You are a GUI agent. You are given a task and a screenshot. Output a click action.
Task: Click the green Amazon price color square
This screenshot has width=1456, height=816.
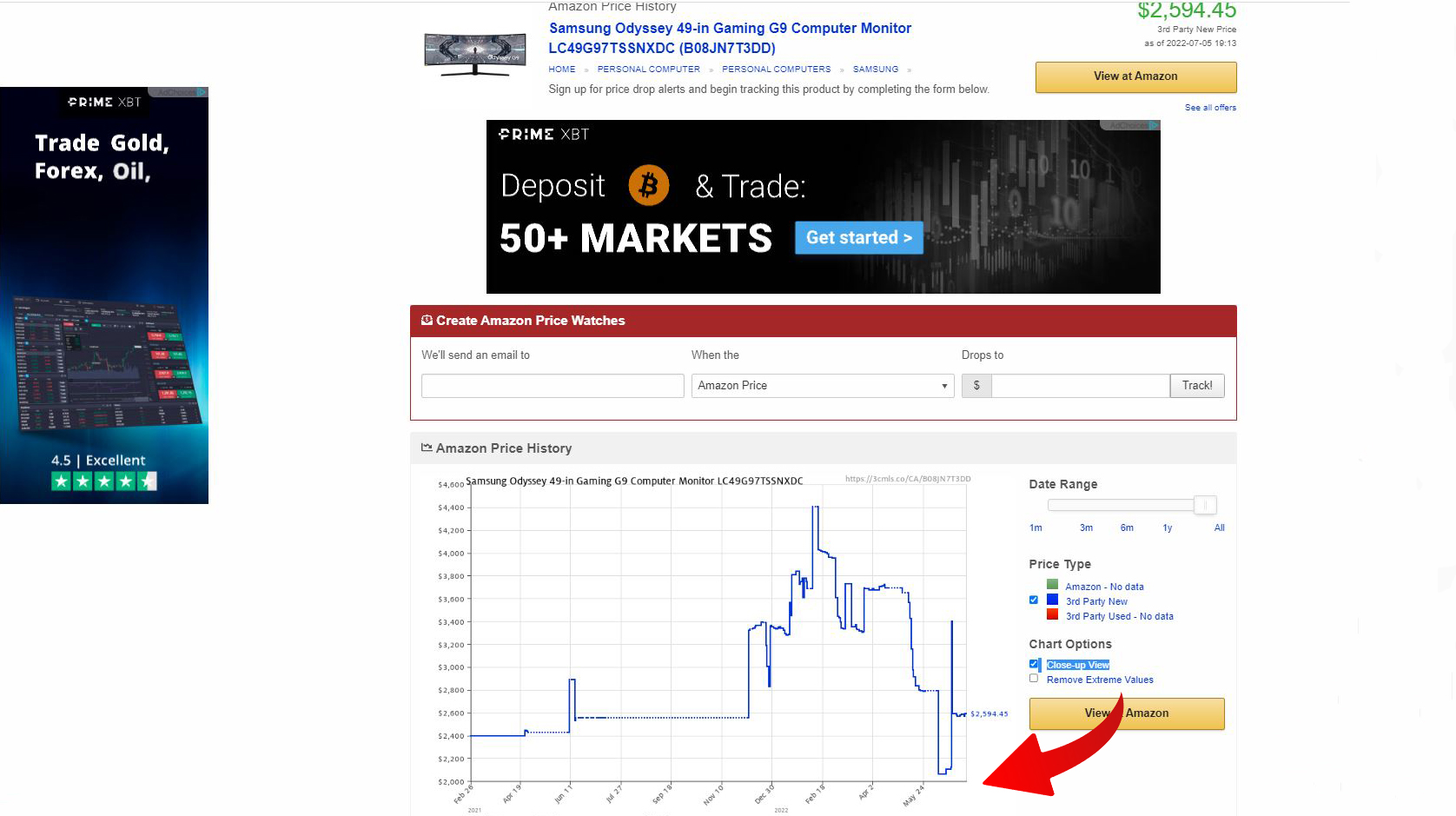pos(1052,585)
